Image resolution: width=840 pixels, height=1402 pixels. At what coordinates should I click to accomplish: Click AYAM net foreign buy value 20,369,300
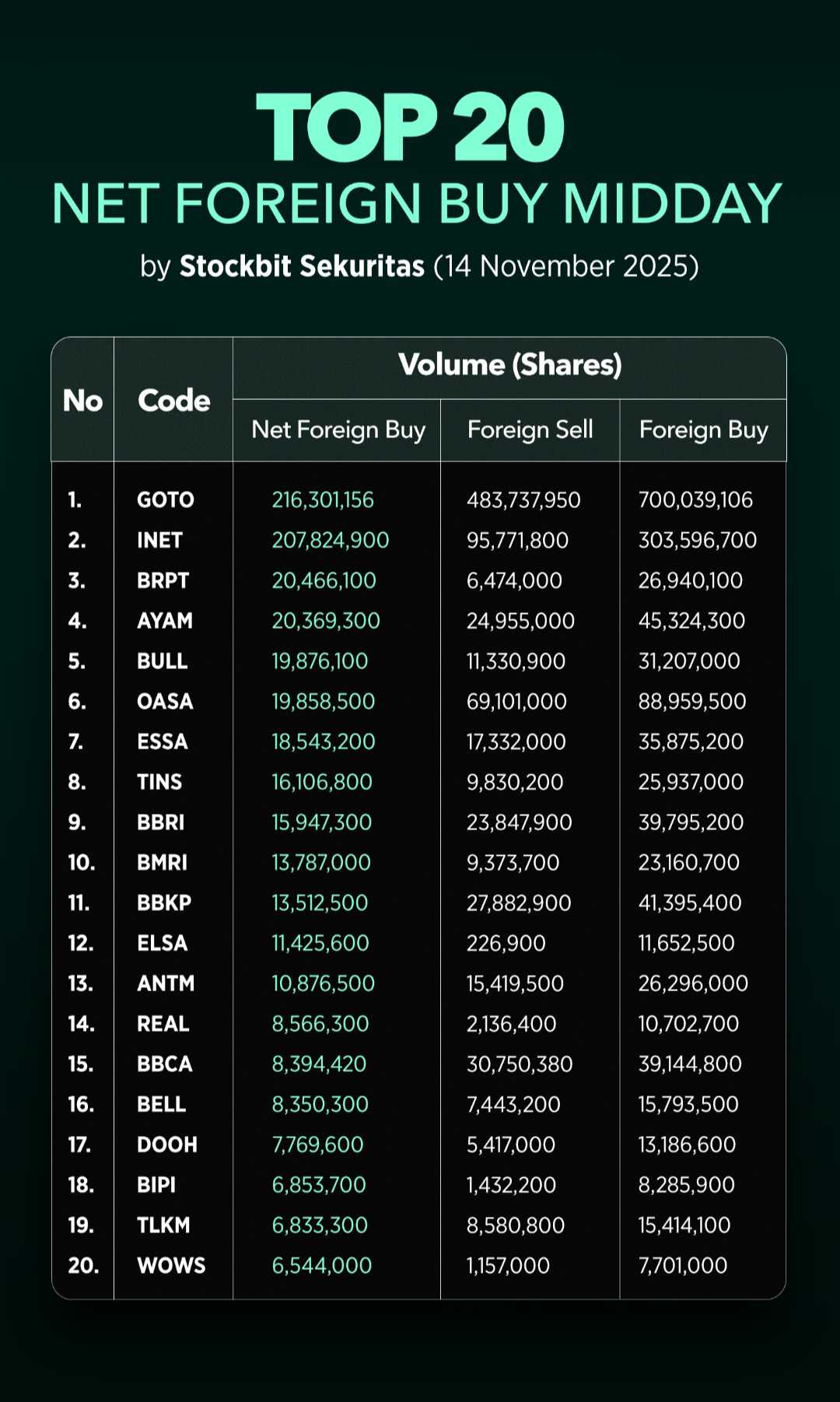point(326,621)
